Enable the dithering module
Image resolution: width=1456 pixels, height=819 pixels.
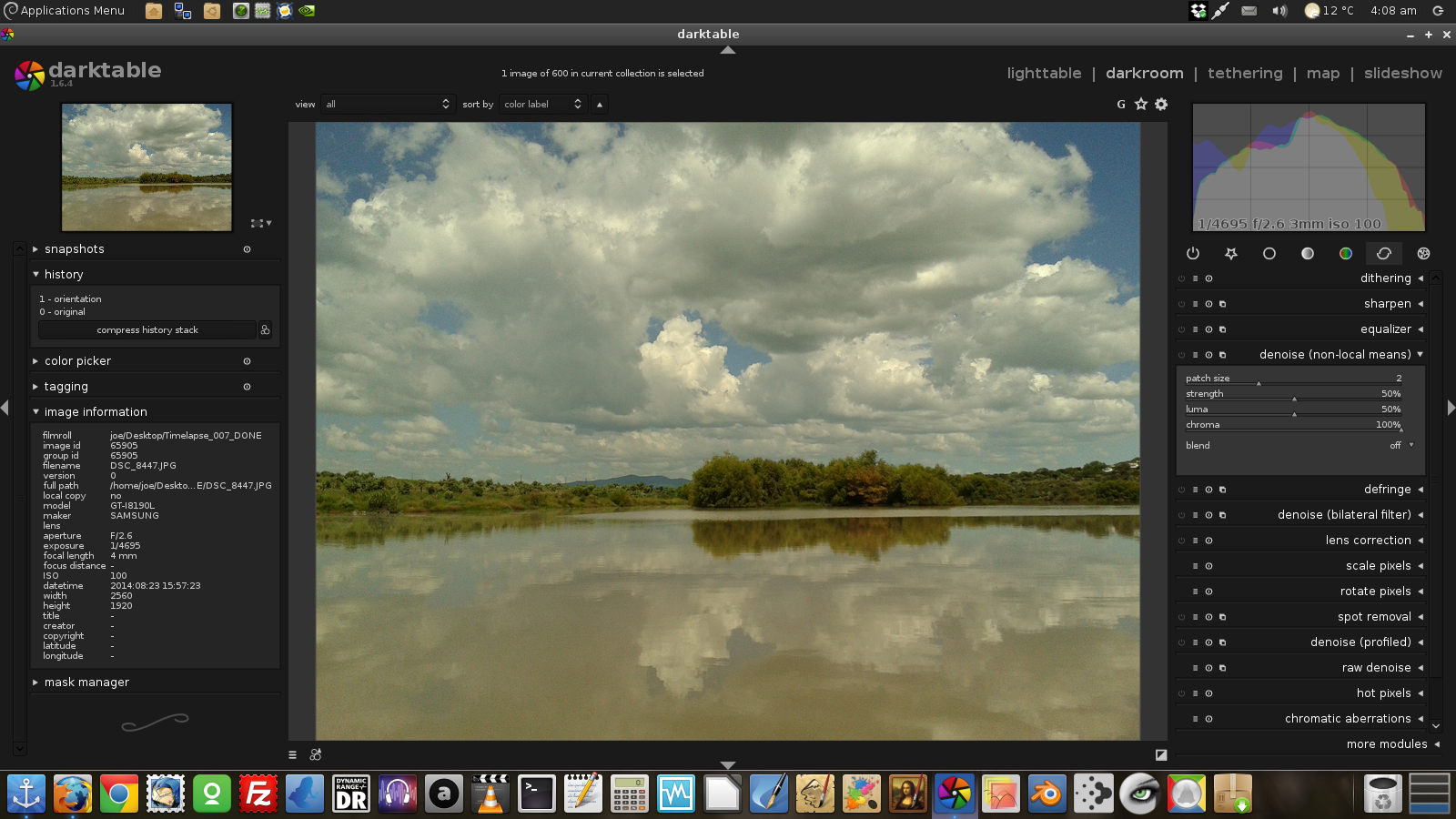coord(1181,278)
